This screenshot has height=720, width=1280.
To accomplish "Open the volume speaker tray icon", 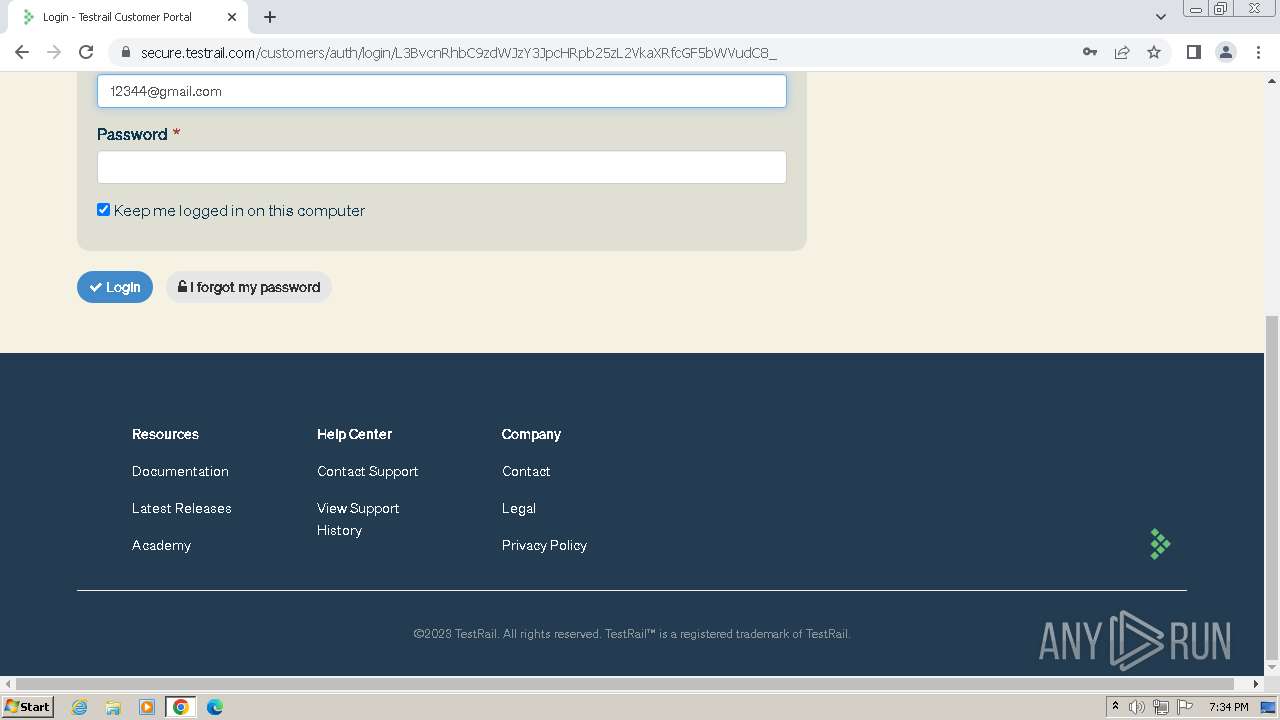I will pyautogui.click(x=1137, y=707).
